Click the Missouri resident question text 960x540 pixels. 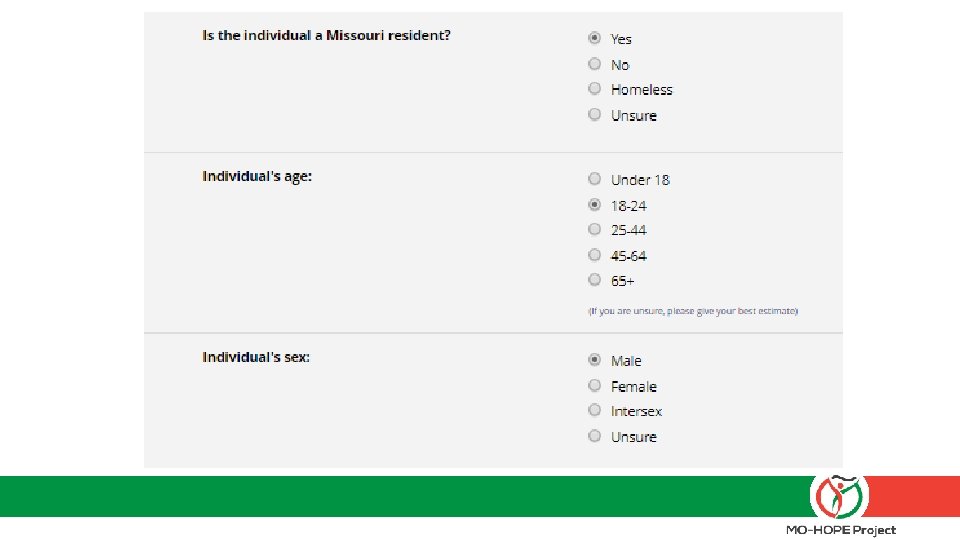326,35
